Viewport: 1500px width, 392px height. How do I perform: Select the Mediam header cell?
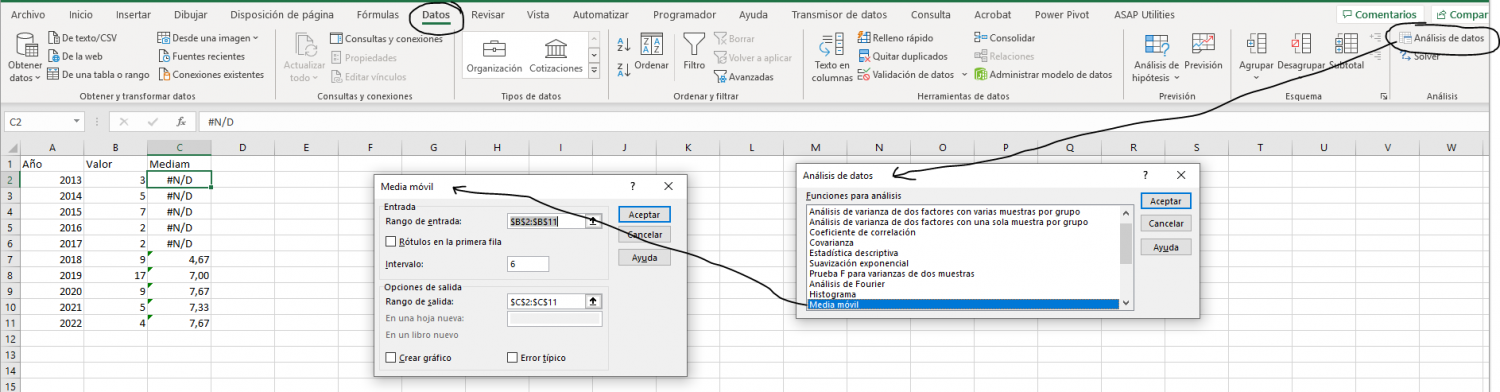click(x=179, y=164)
